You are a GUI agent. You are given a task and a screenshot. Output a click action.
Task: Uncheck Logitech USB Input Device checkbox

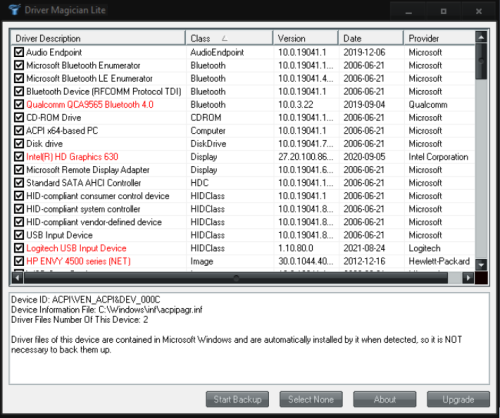pos(19,248)
